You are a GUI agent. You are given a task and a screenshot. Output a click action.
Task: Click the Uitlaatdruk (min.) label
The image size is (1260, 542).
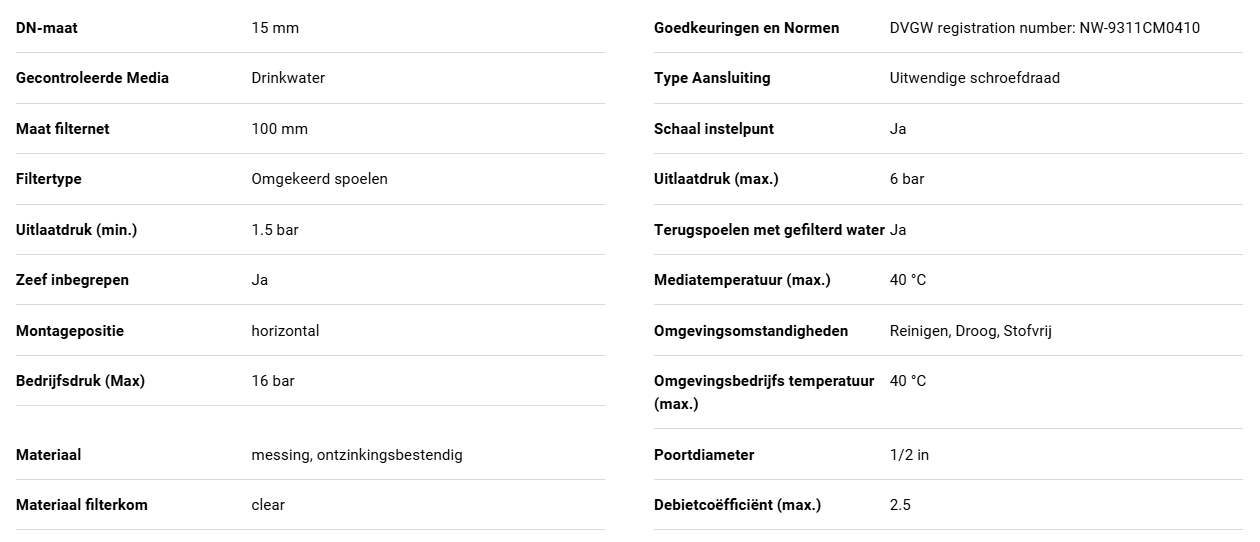coord(76,230)
